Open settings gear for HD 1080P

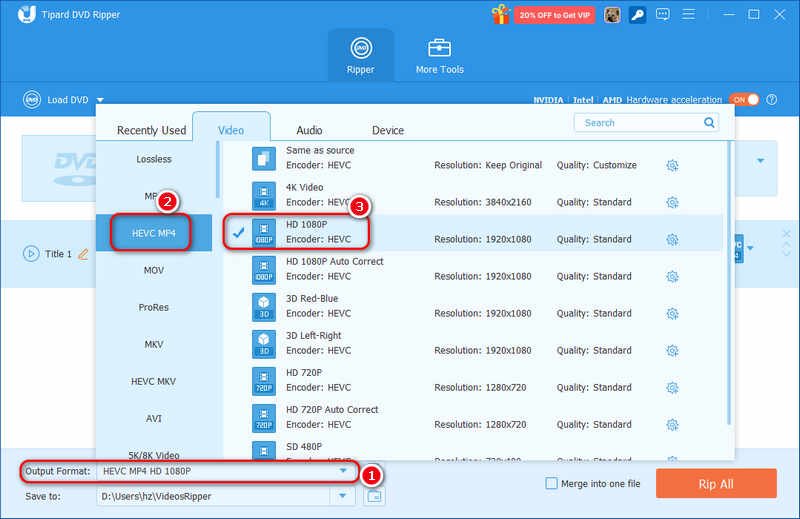point(672,240)
